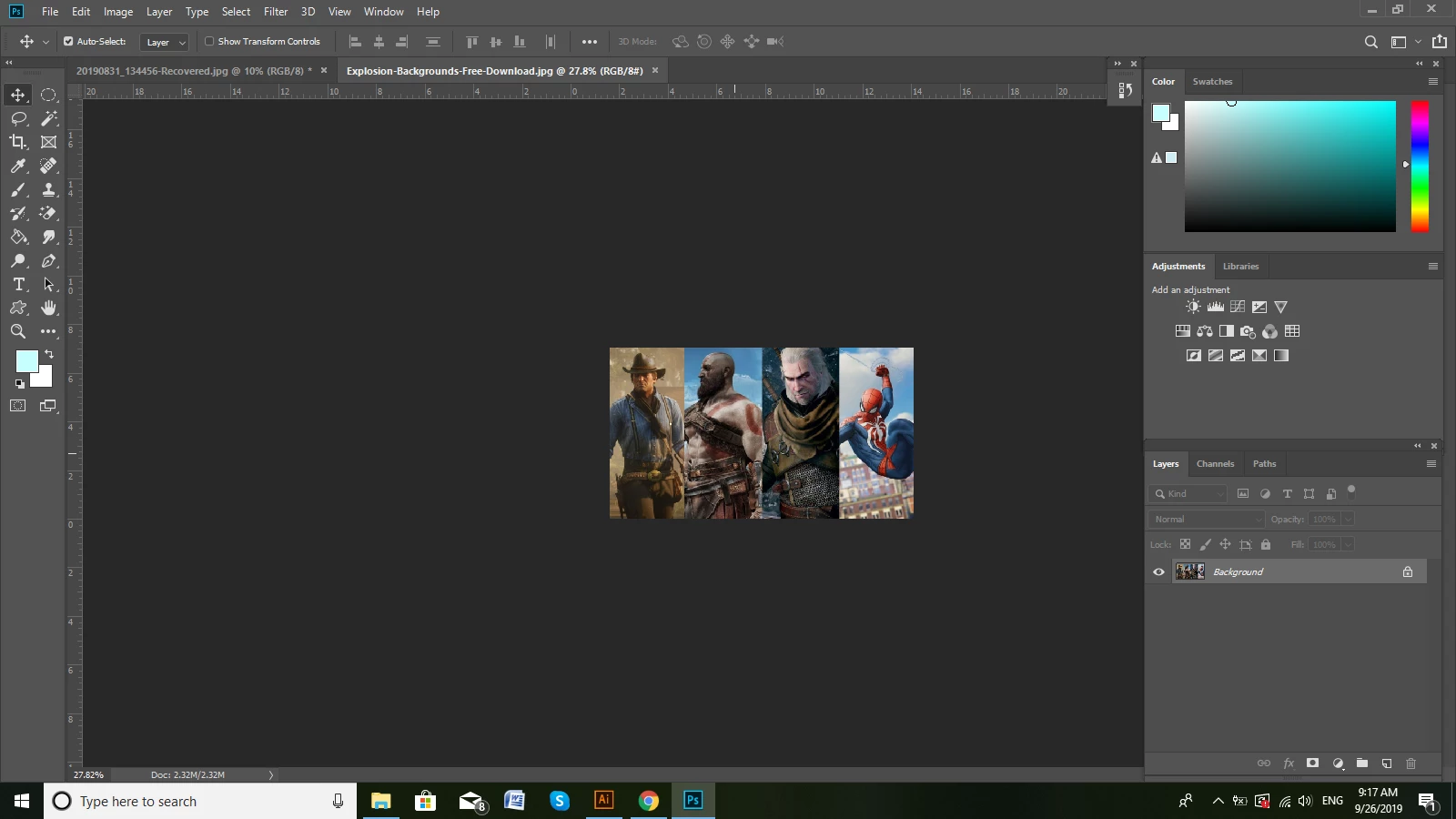Click the Share an image button
The width and height of the screenshot is (1456, 819).
tap(1439, 41)
